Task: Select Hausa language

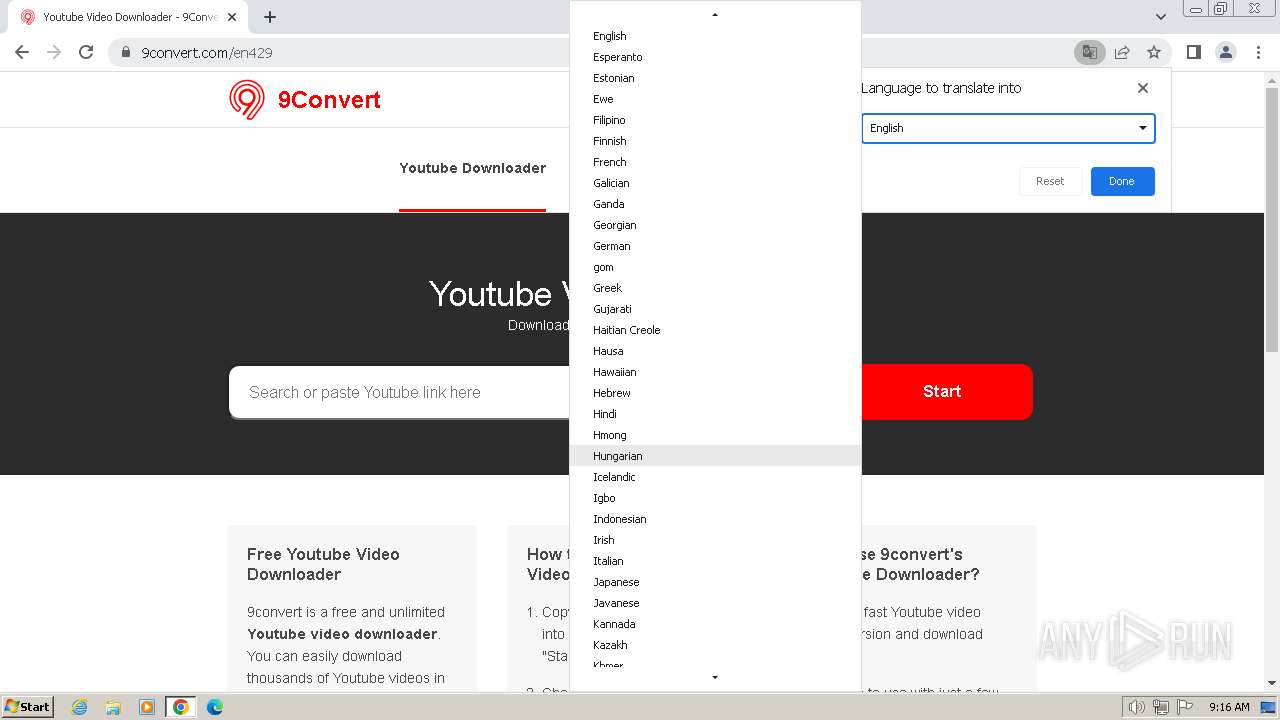Action: point(715,351)
